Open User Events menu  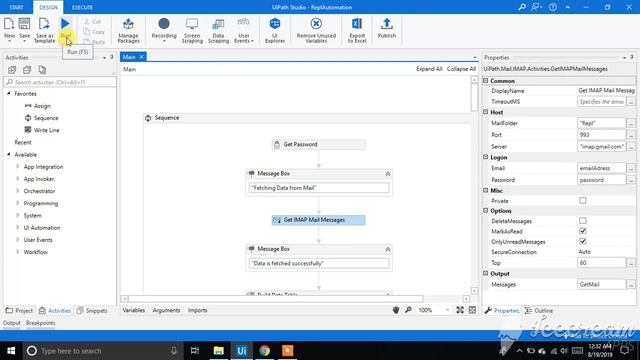244,30
